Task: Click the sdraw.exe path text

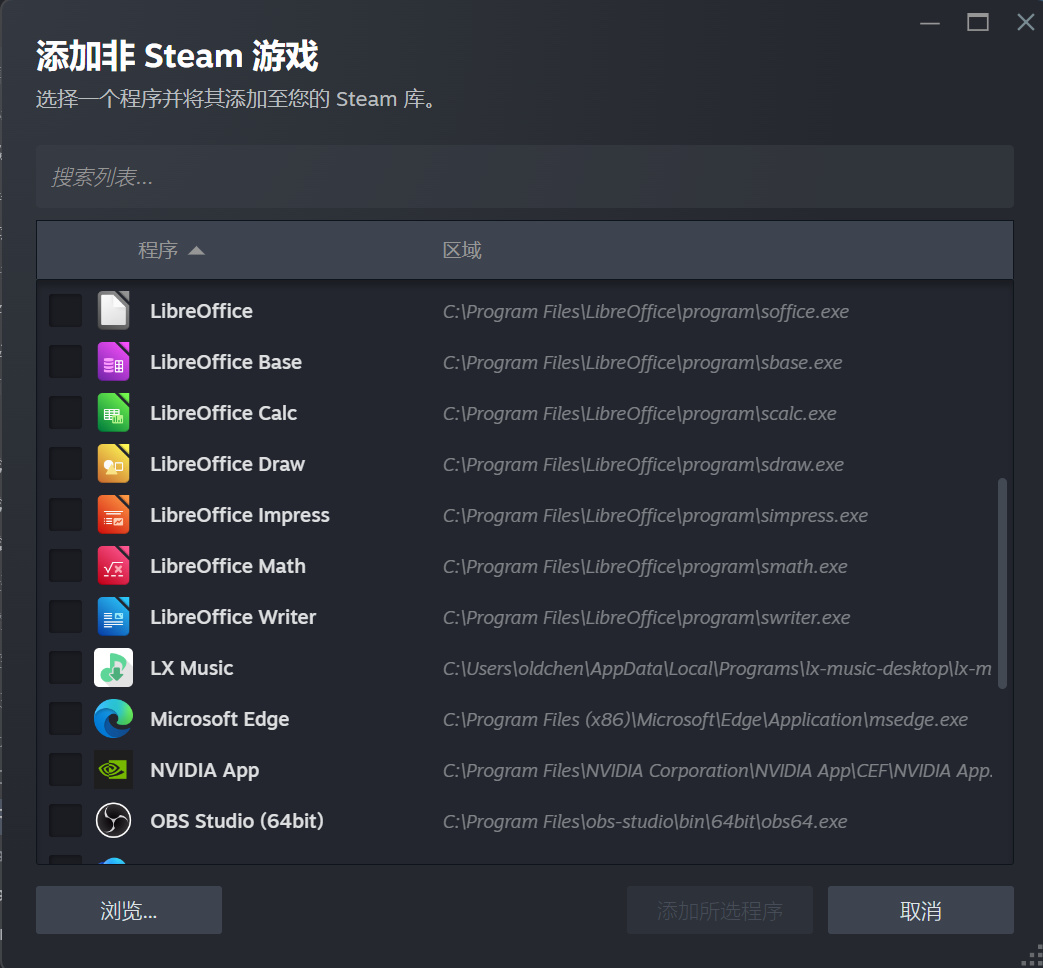Action: (x=643, y=465)
